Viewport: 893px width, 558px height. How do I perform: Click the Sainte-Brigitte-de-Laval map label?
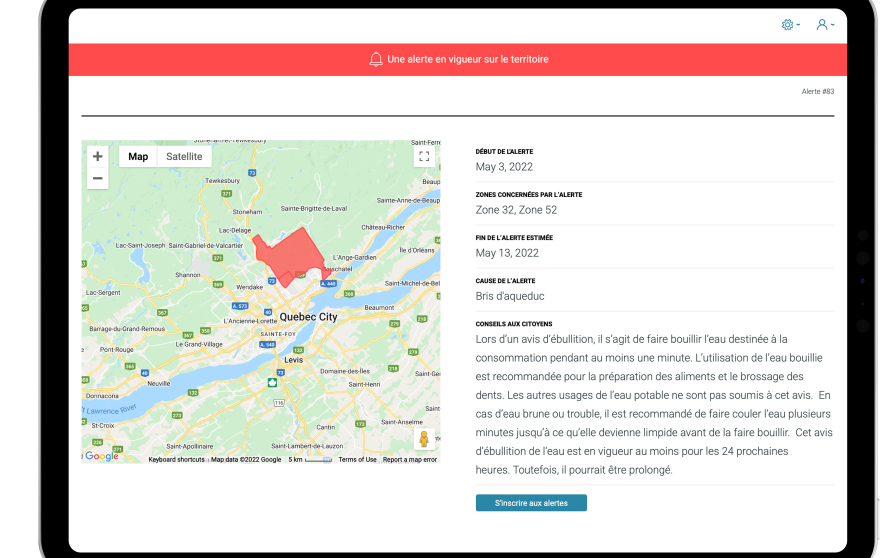point(314,208)
